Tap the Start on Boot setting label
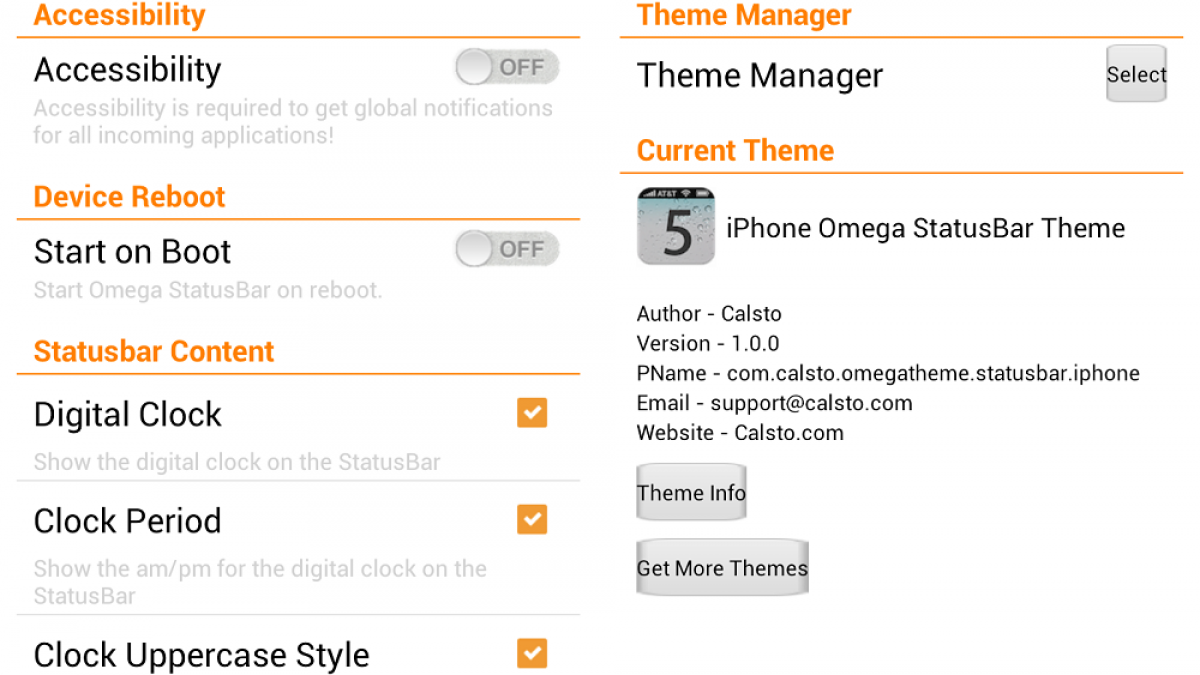1200x675 pixels. pos(133,252)
